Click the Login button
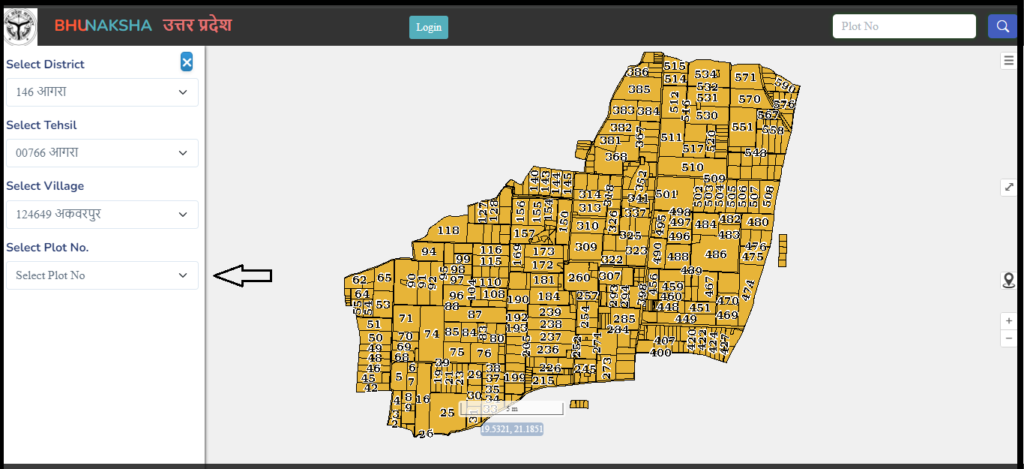This screenshot has width=1024, height=469. tap(428, 27)
